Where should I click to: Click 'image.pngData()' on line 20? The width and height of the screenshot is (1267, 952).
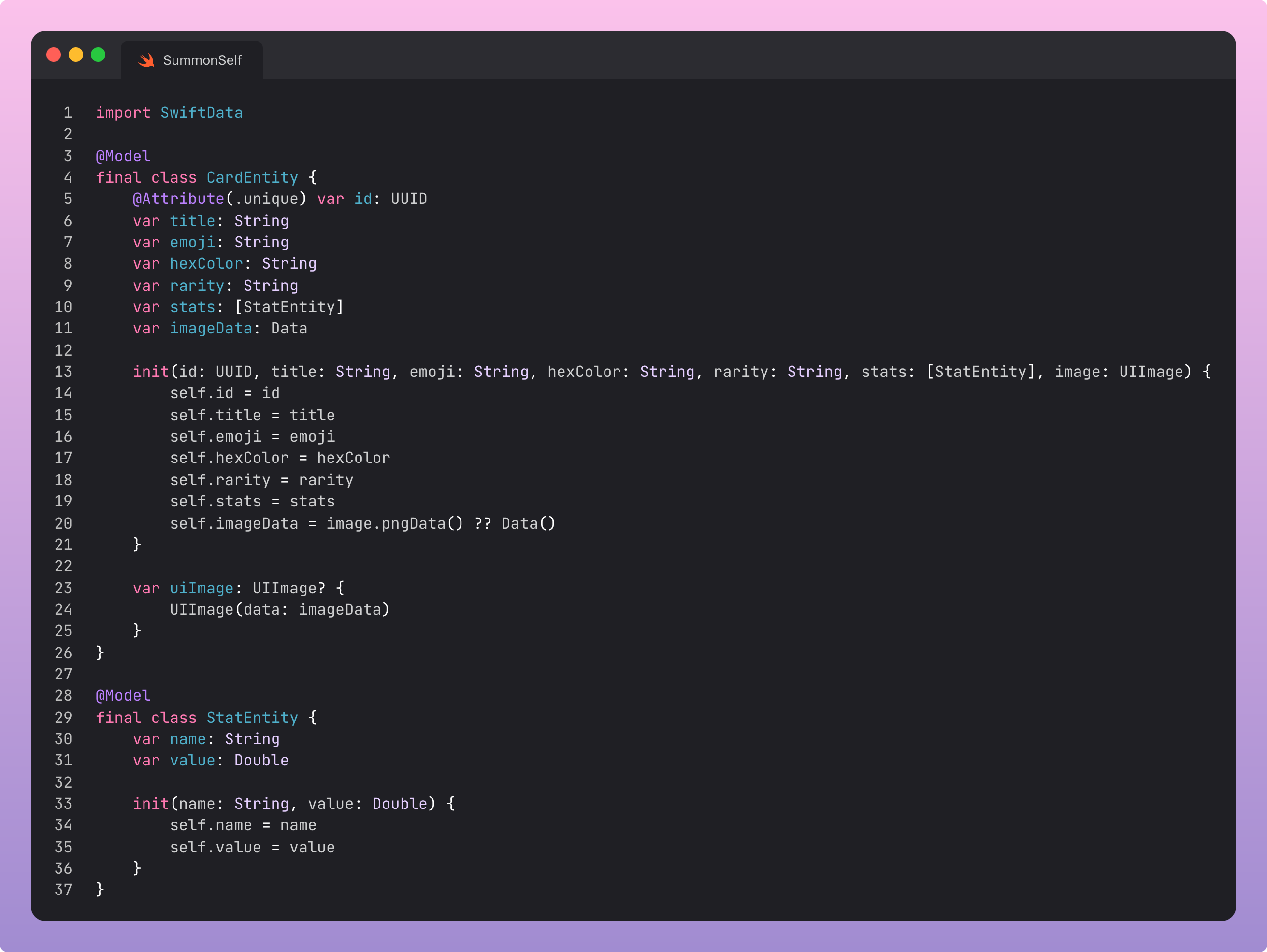[395, 523]
